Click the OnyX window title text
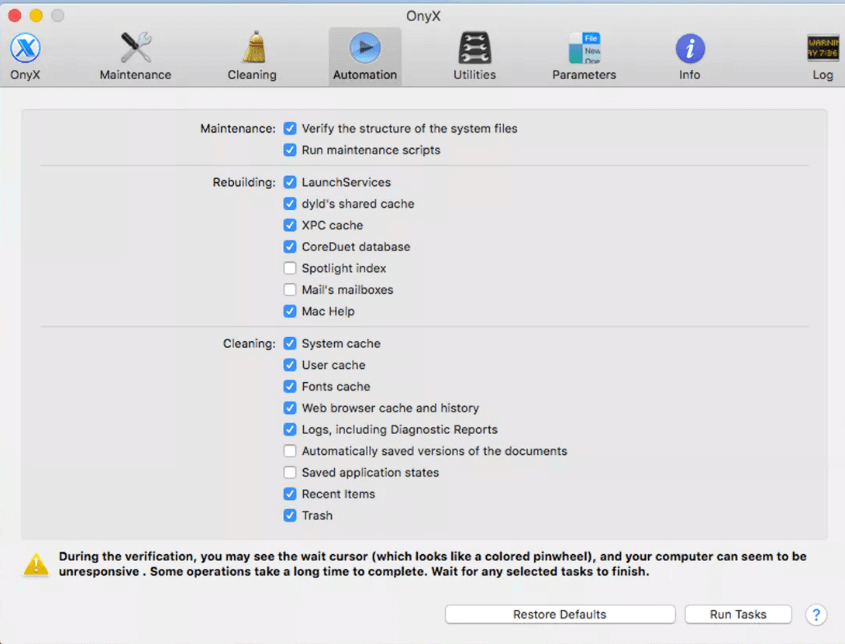Viewport: 845px width, 644px height. (423, 16)
